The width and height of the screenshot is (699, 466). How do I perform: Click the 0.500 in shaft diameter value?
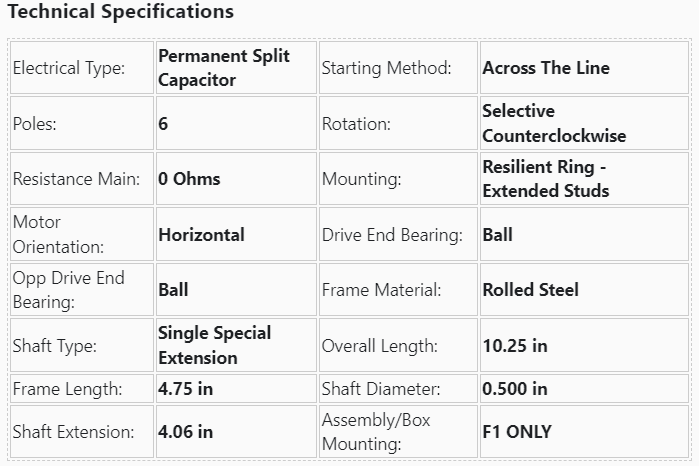click(514, 389)
